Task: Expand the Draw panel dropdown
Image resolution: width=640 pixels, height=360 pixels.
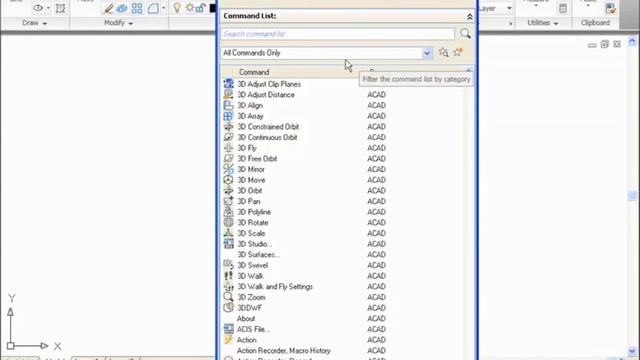Action: [x=44, y=24]
